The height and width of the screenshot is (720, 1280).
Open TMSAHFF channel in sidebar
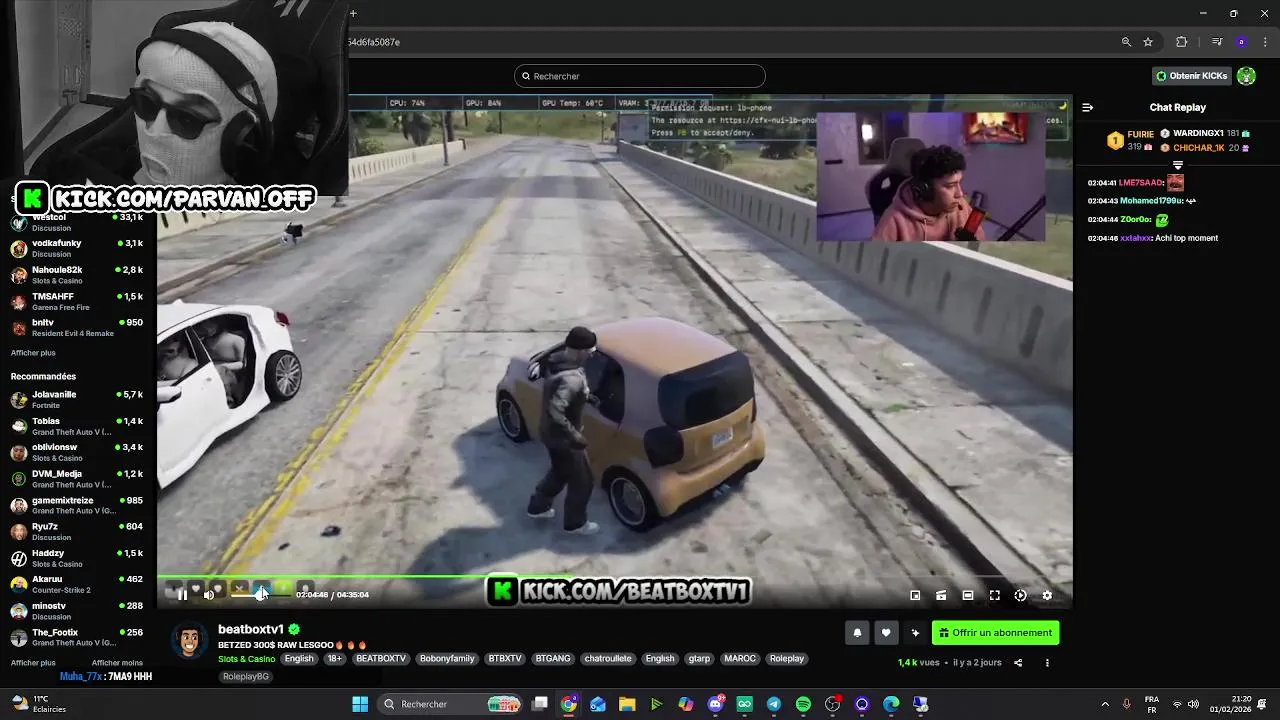(x=78, y=301)
